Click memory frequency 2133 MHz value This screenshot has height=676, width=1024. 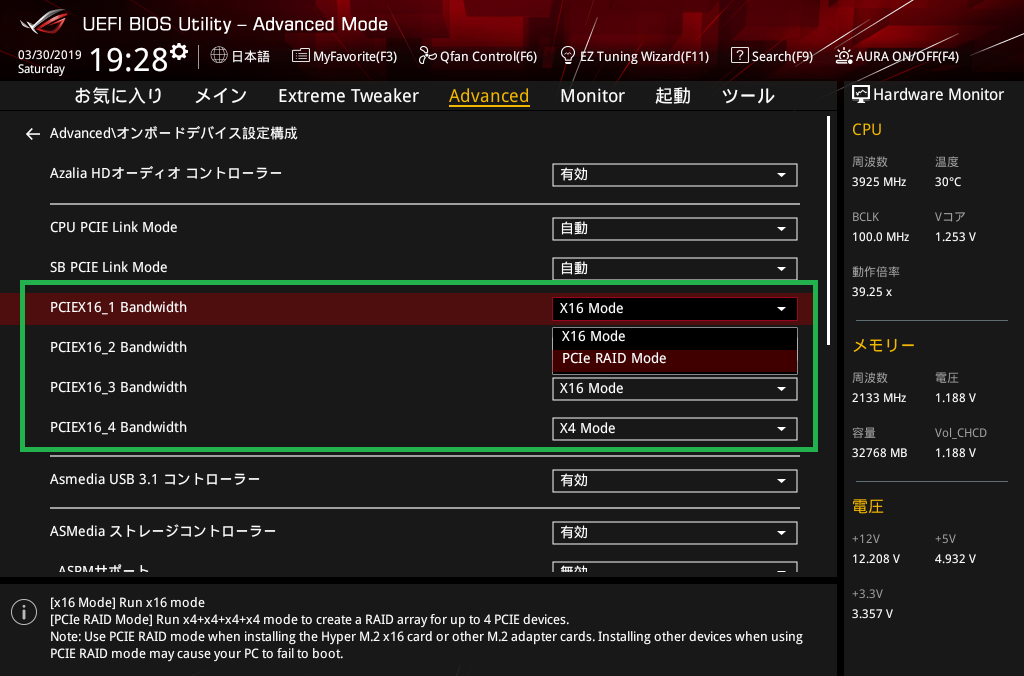(878, 398)
